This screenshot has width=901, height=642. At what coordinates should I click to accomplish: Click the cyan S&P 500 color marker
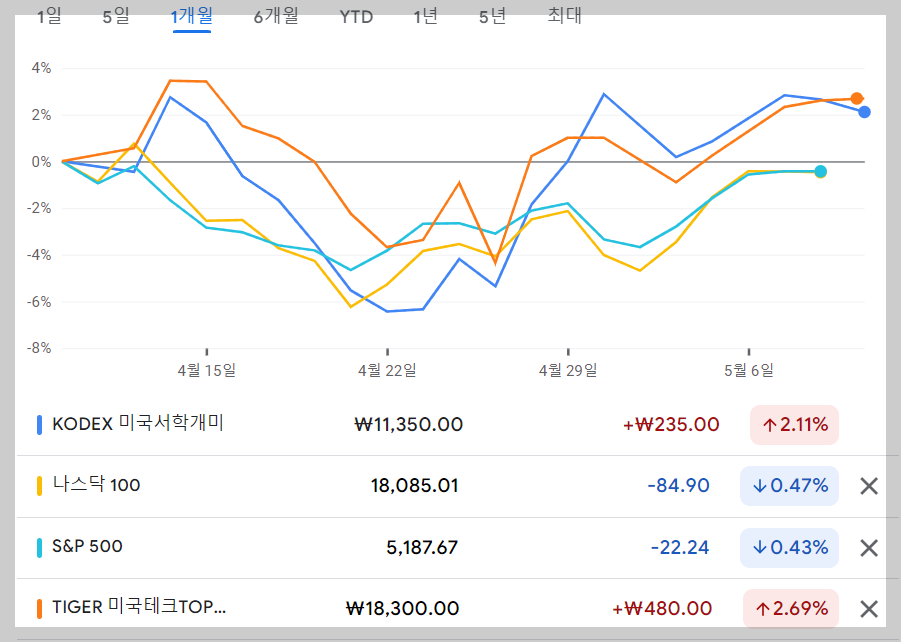[40, 548]
